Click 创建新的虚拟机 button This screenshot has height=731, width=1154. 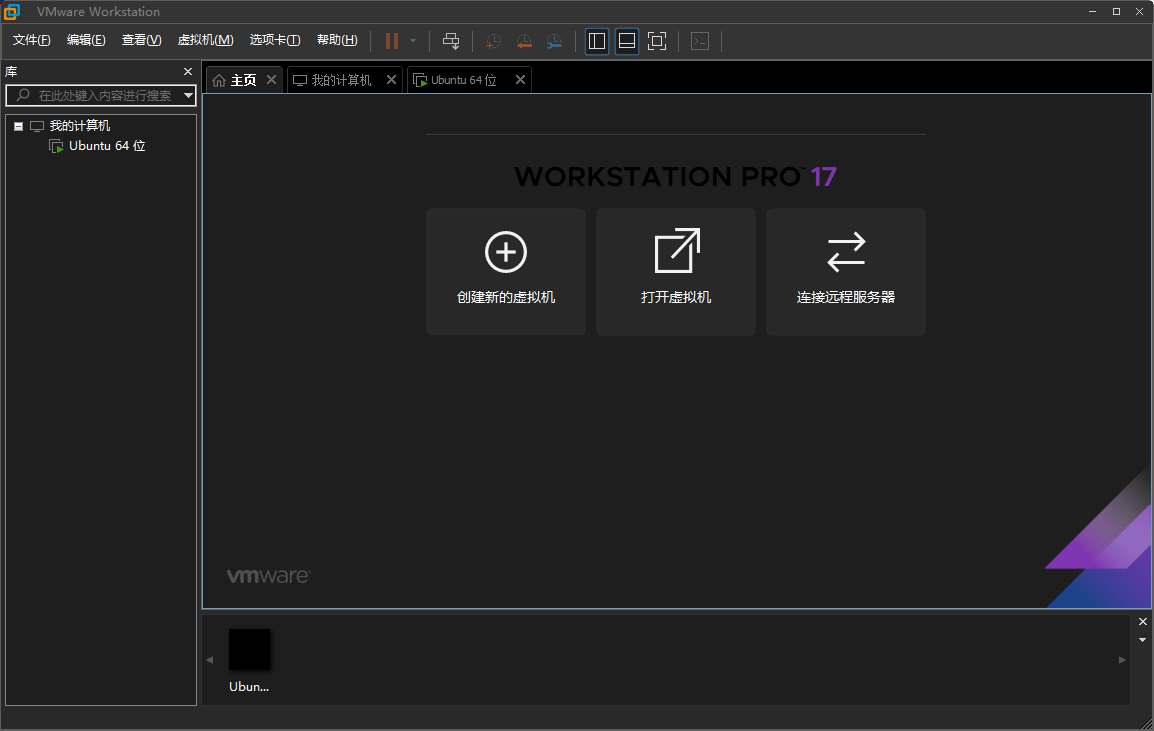[x=506, y=272]
